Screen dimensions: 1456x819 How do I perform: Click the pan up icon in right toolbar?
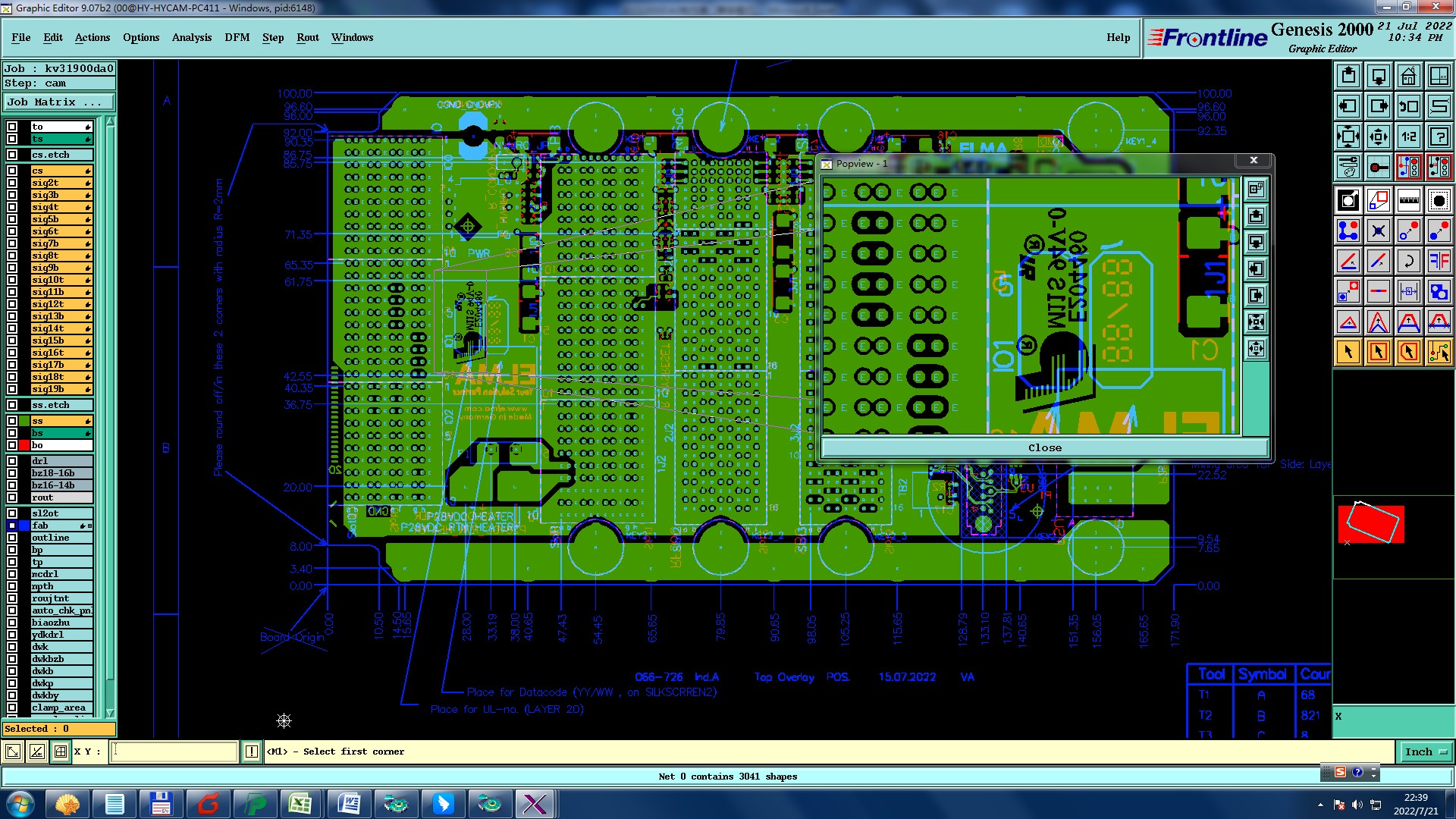click(1348, 76)
